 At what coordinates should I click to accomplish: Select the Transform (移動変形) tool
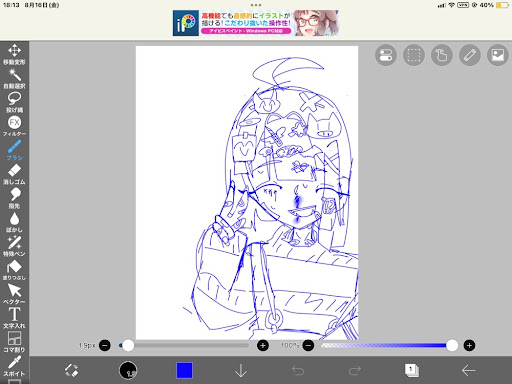tap(14, 54)
